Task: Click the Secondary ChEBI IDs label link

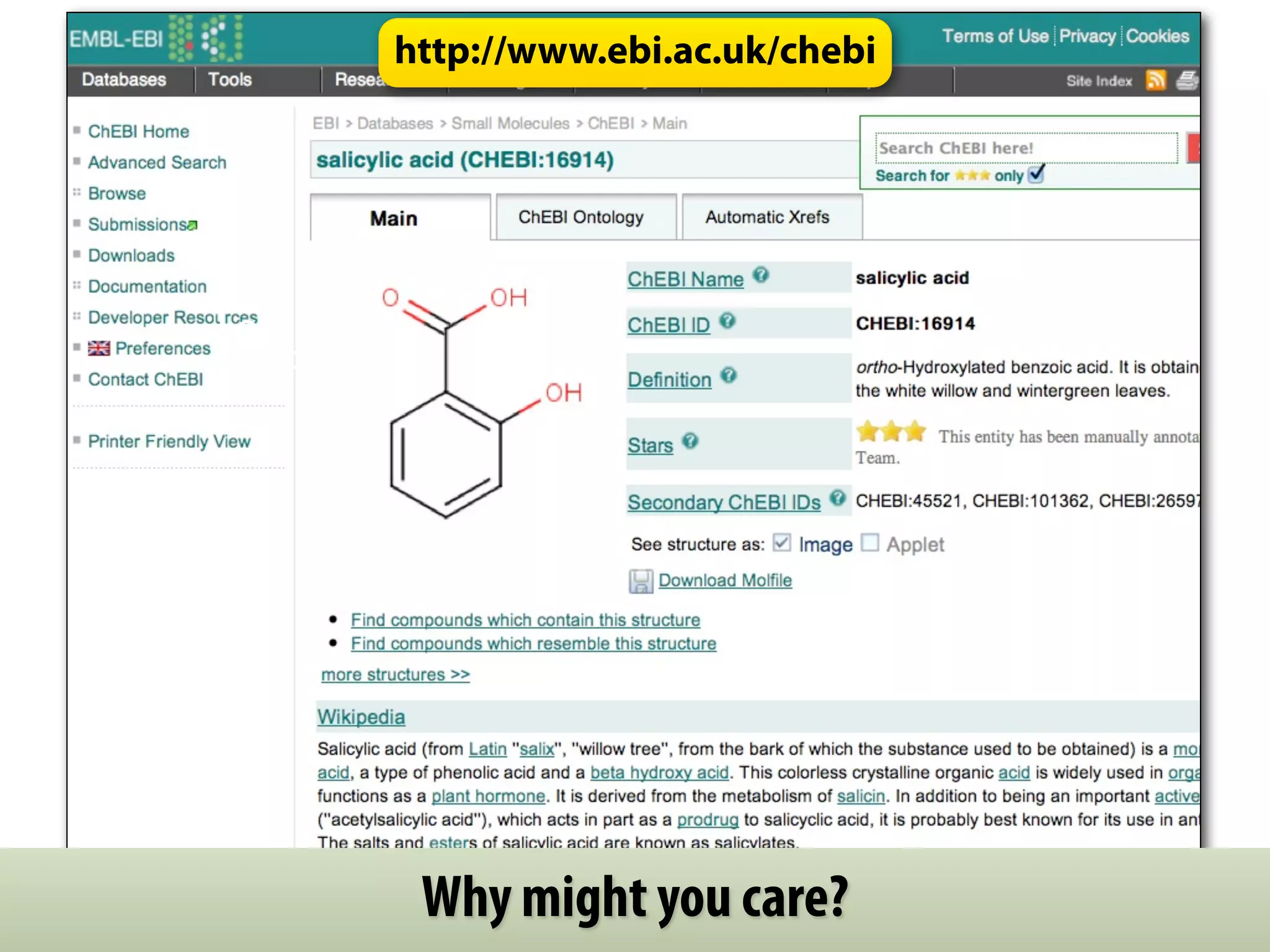Action: (x=724, y=502)
